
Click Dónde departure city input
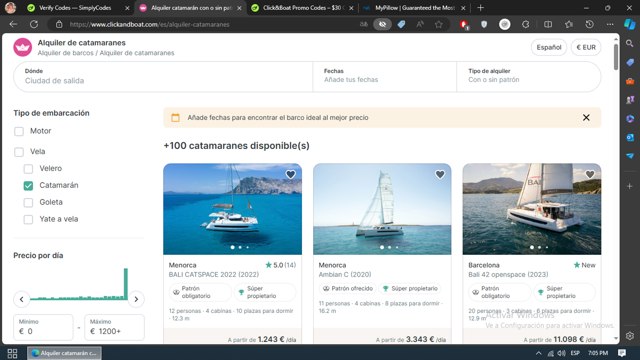[163, 76]
